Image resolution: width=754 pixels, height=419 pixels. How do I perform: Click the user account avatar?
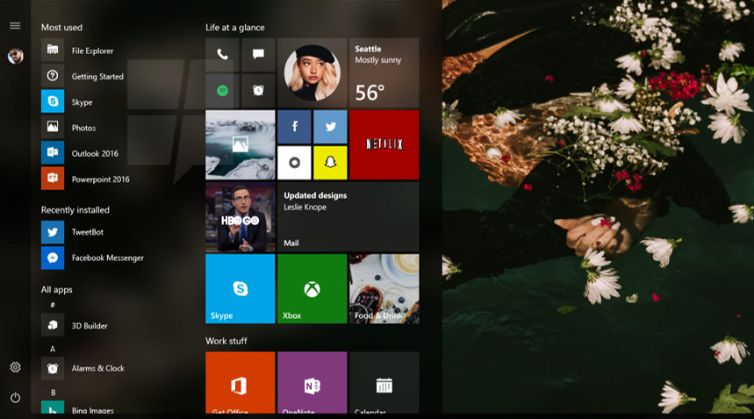(x=15, y=56)
